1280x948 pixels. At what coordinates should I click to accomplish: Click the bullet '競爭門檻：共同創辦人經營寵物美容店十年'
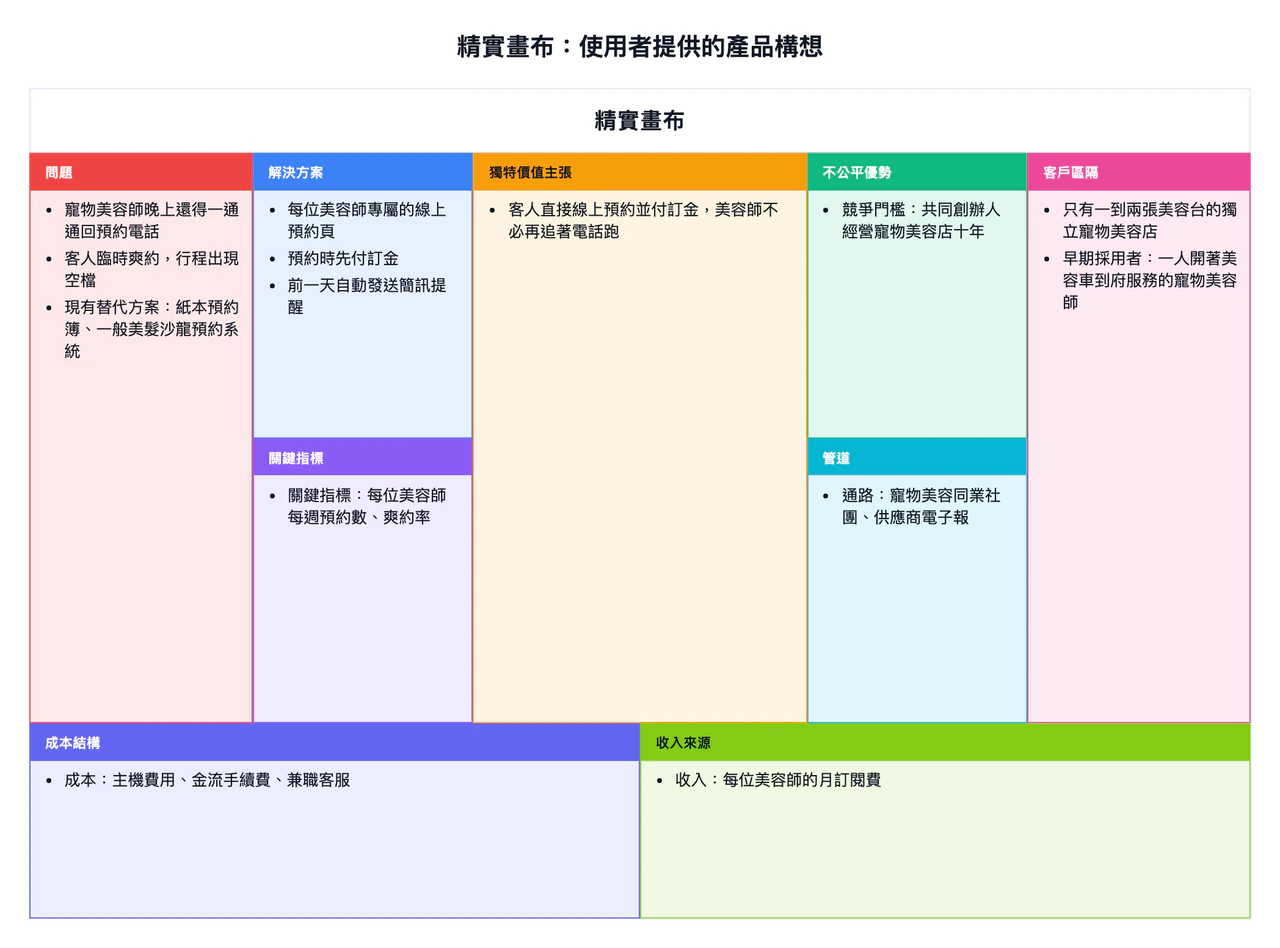921,221
